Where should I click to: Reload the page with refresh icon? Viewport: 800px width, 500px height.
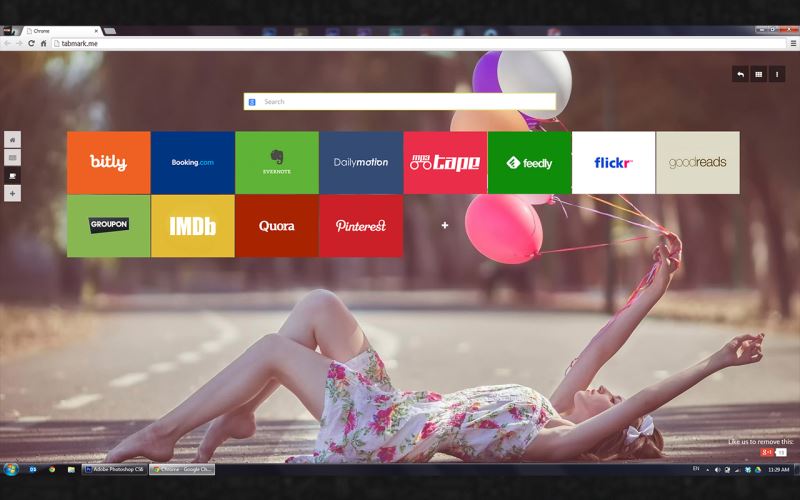coord(31,43)
